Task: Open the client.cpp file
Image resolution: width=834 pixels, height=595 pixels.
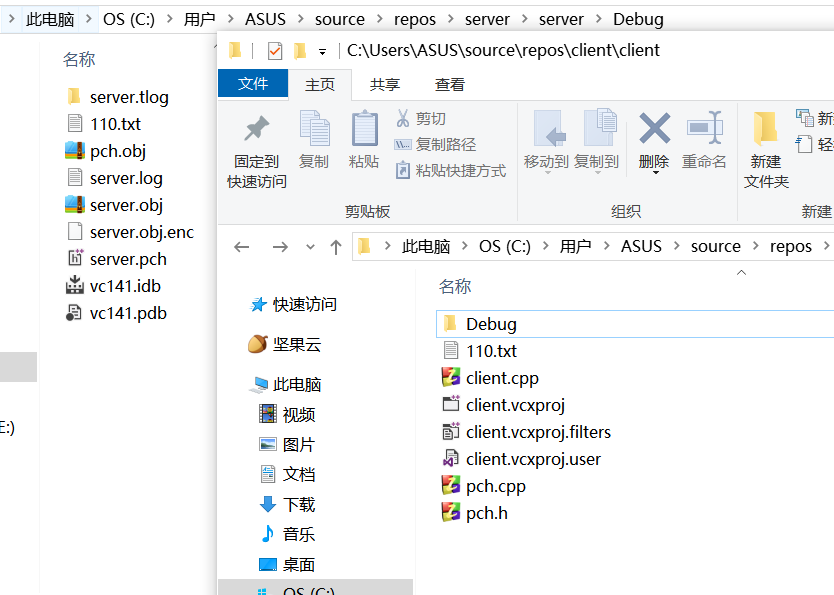Action: tap(500, 378)
